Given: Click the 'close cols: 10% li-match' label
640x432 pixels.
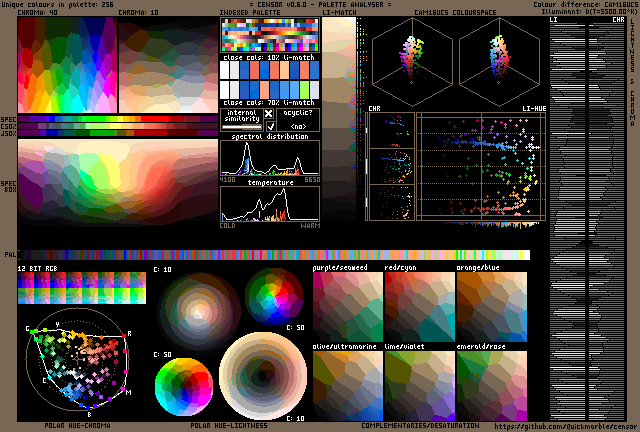Looking at the screenshot, I should tap(269, 57).
